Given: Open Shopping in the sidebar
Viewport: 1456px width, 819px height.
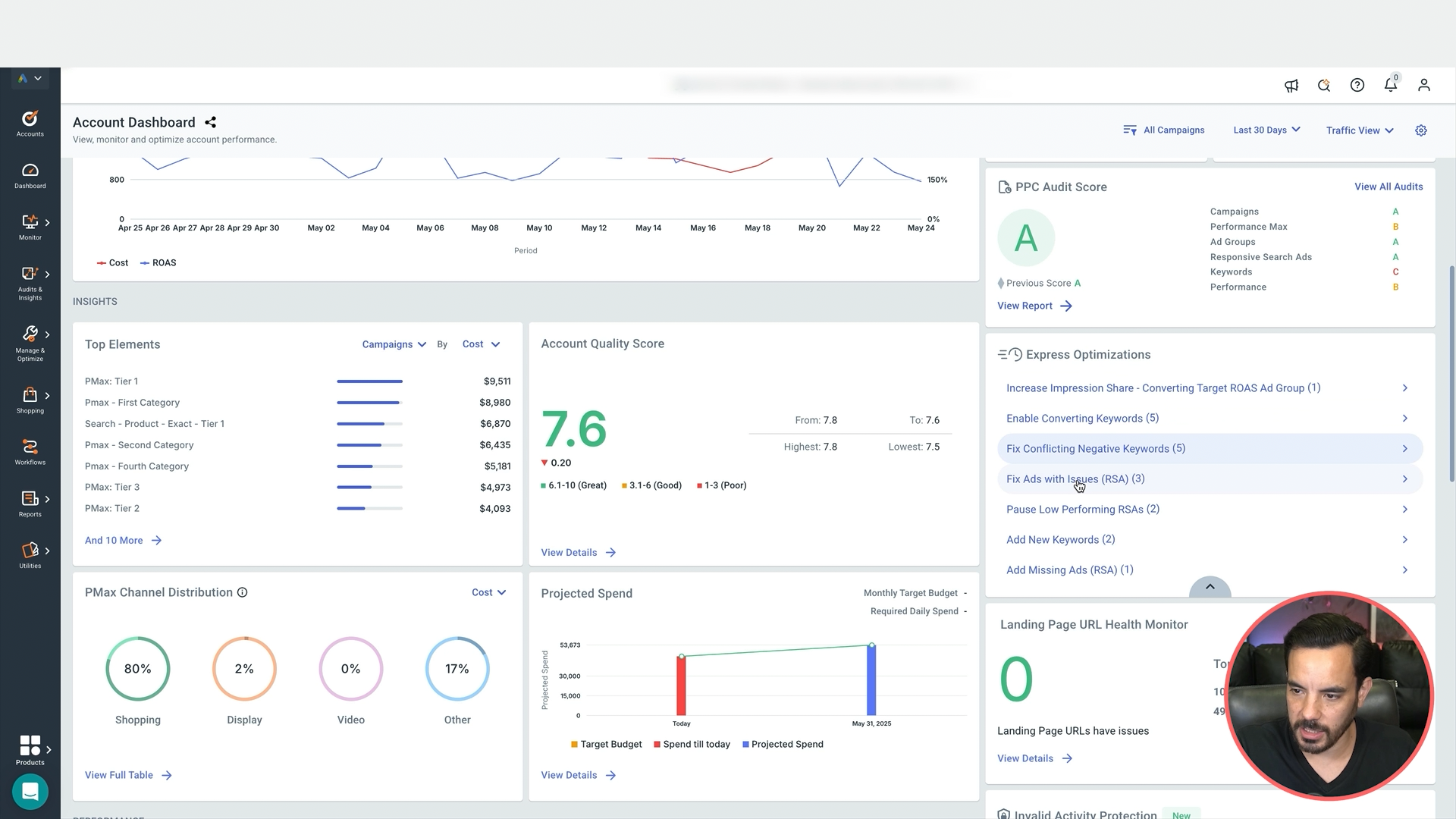Looking at the screenshot, I should 30,400.
